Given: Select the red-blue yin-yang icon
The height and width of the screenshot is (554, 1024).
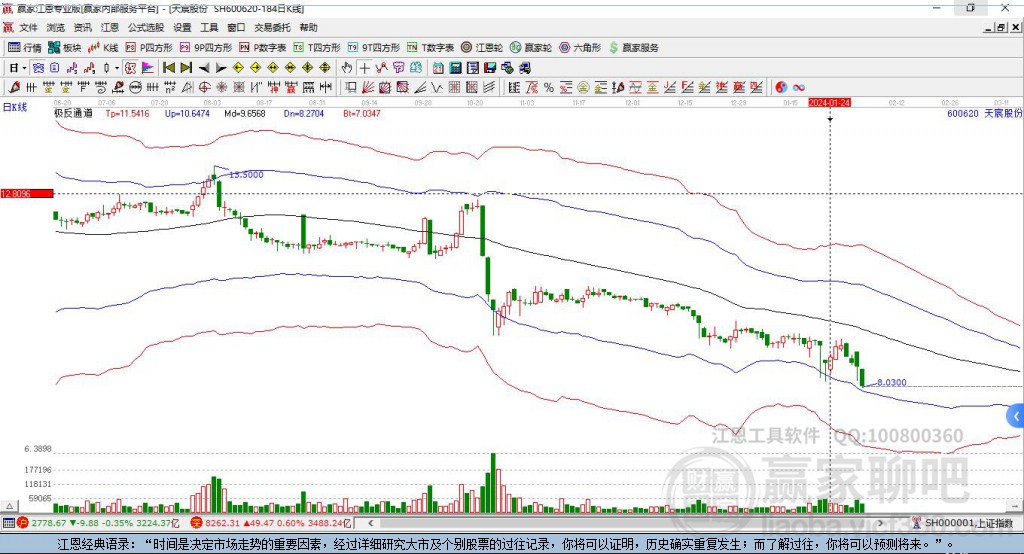Looking at the screenshot, I should [781, 88].
